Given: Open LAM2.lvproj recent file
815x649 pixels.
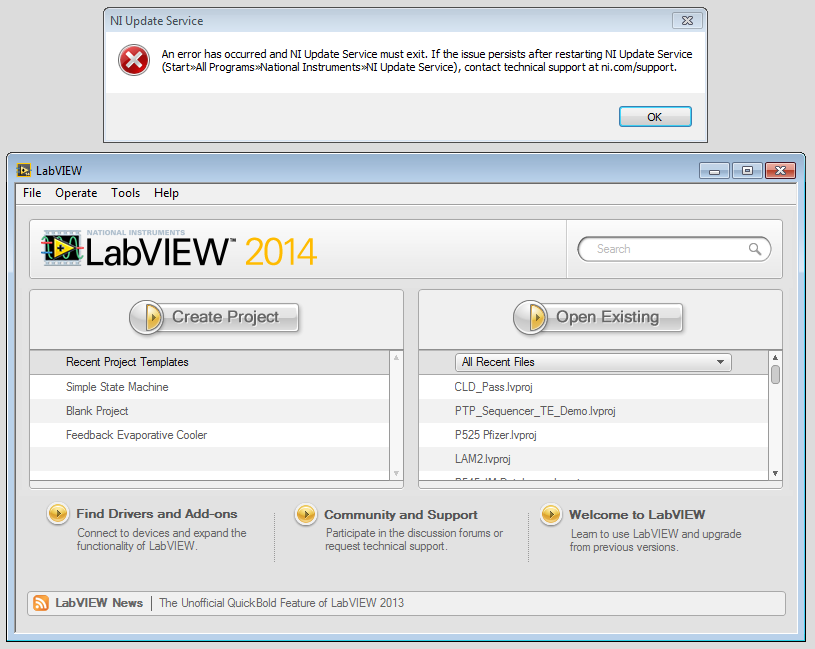Looking at the screenshot, I should (x=593, y=459).
